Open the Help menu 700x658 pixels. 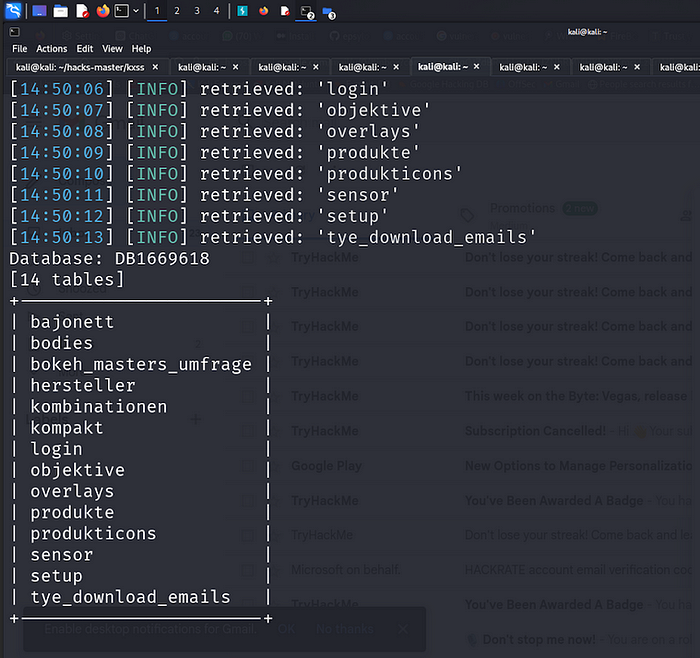pyautogui.click(x=141, y=49)
